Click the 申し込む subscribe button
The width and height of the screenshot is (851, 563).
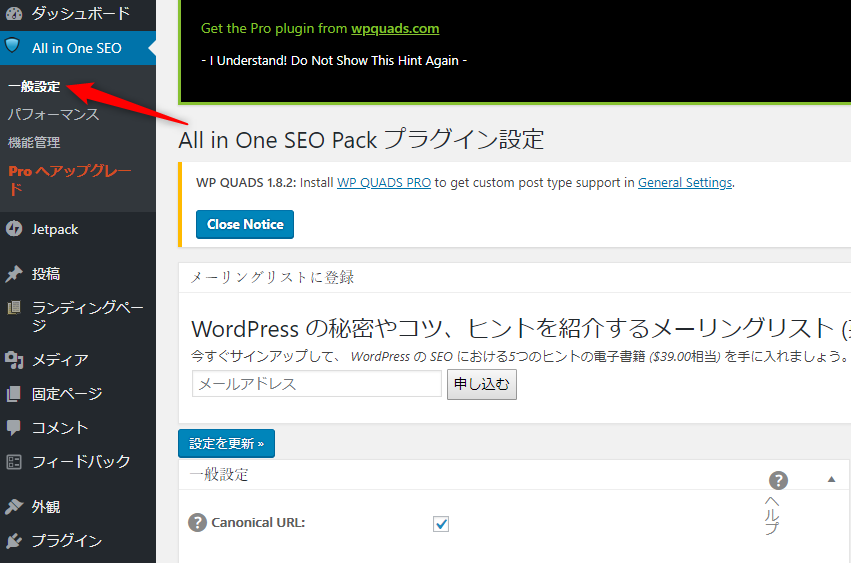[481, 384]
